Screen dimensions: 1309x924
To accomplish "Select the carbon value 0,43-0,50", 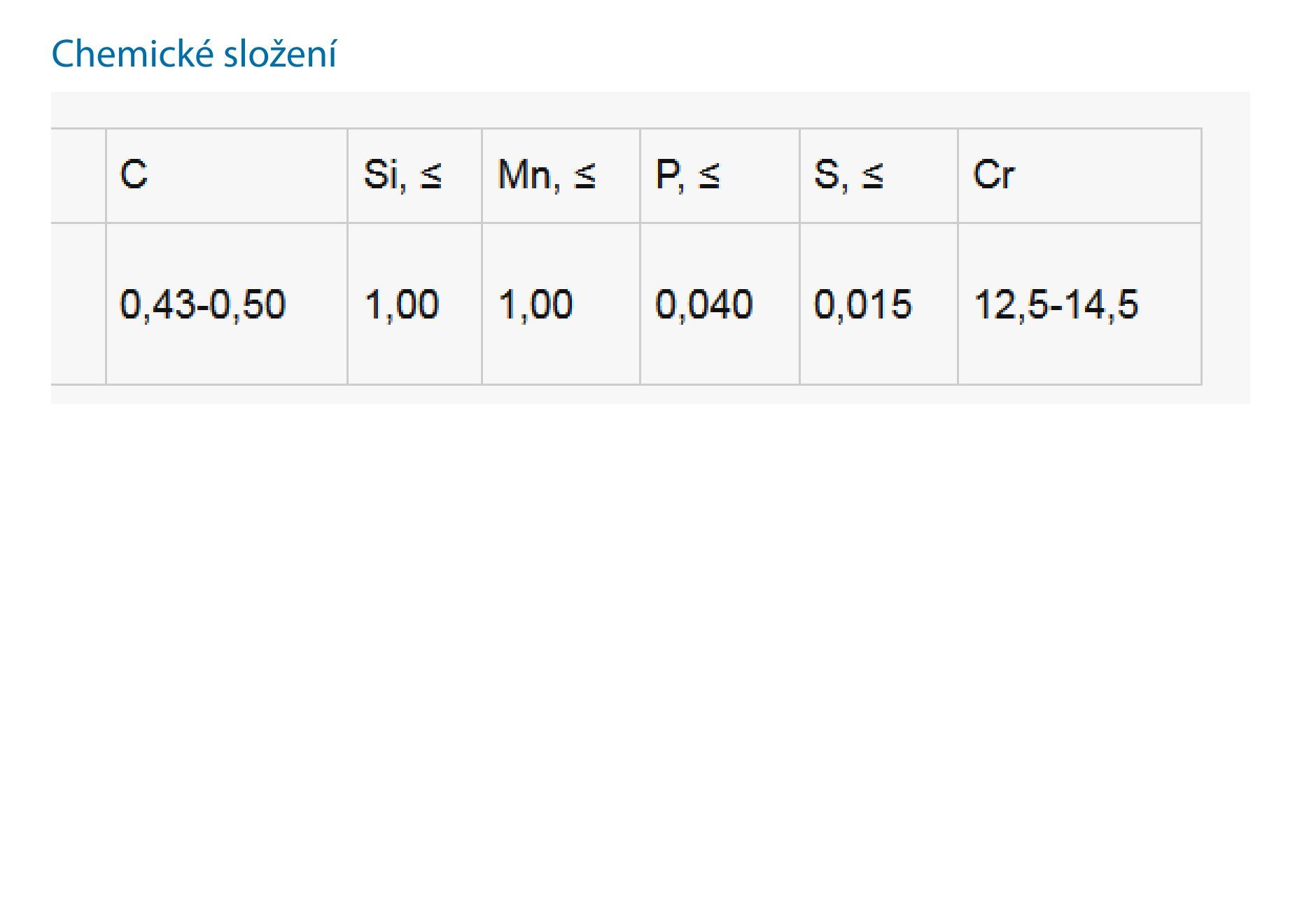I will pos(203,304).
